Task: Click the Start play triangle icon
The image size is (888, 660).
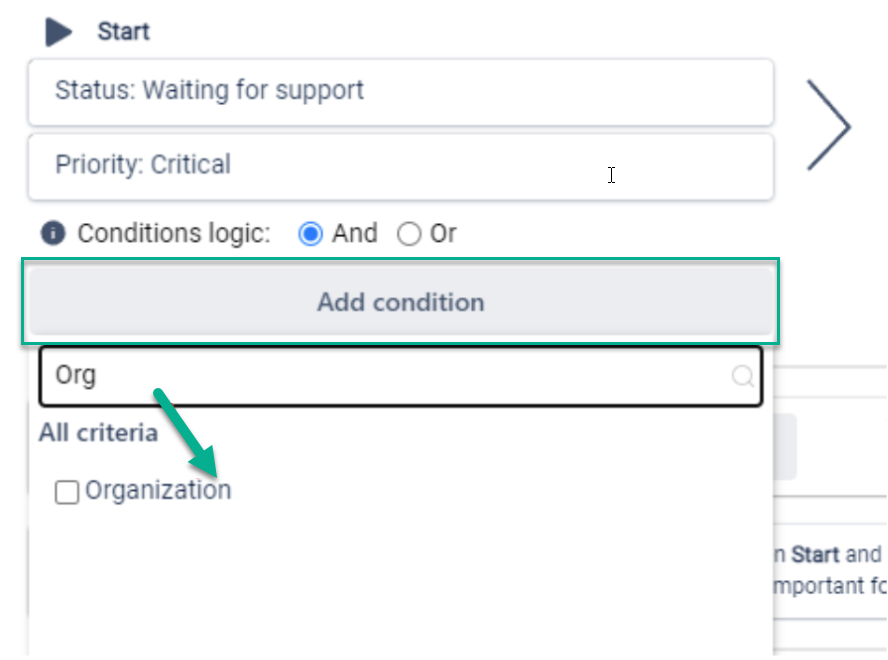Action: pyautogui.click(x=59, y=32)
